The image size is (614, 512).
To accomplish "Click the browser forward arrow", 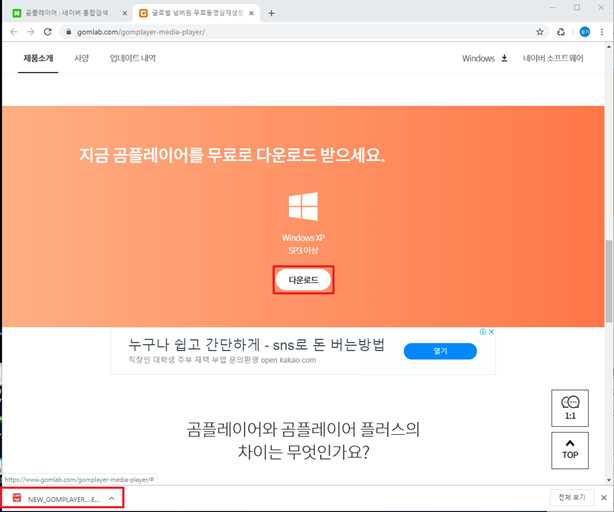I will (x=31, y=32).
